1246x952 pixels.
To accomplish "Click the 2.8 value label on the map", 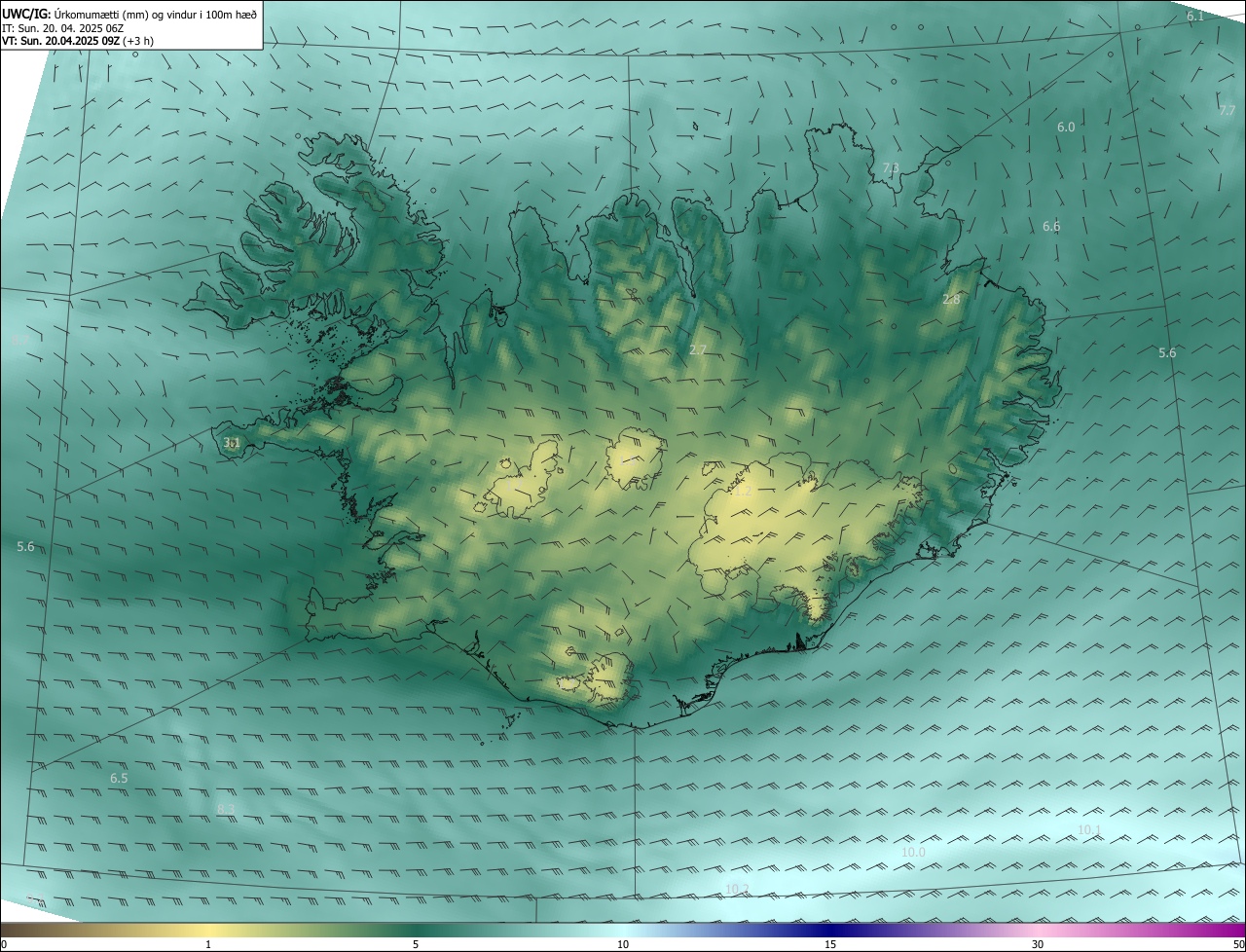I will coord(951,300).
